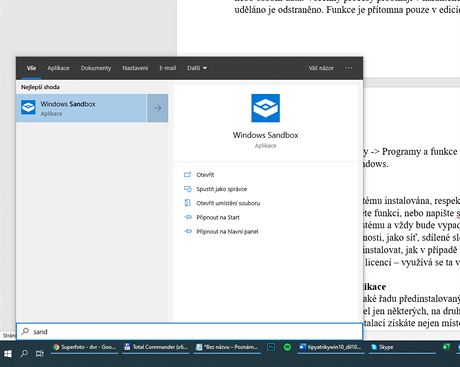Switch to the Dokumenty search tab
Viewport: 460px width, 367px height.
(x=96, y=68)
